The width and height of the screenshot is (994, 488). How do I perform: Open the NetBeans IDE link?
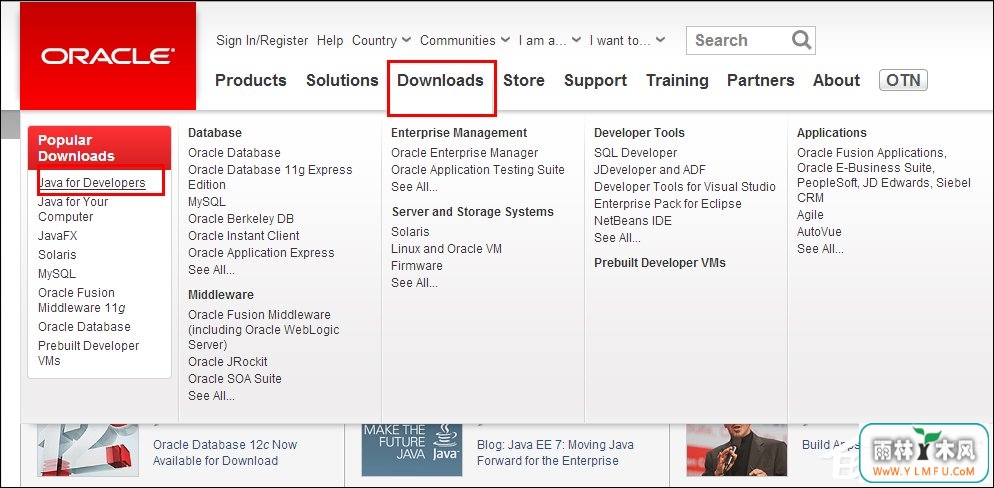pyautogui.click(x=633, y=221)
